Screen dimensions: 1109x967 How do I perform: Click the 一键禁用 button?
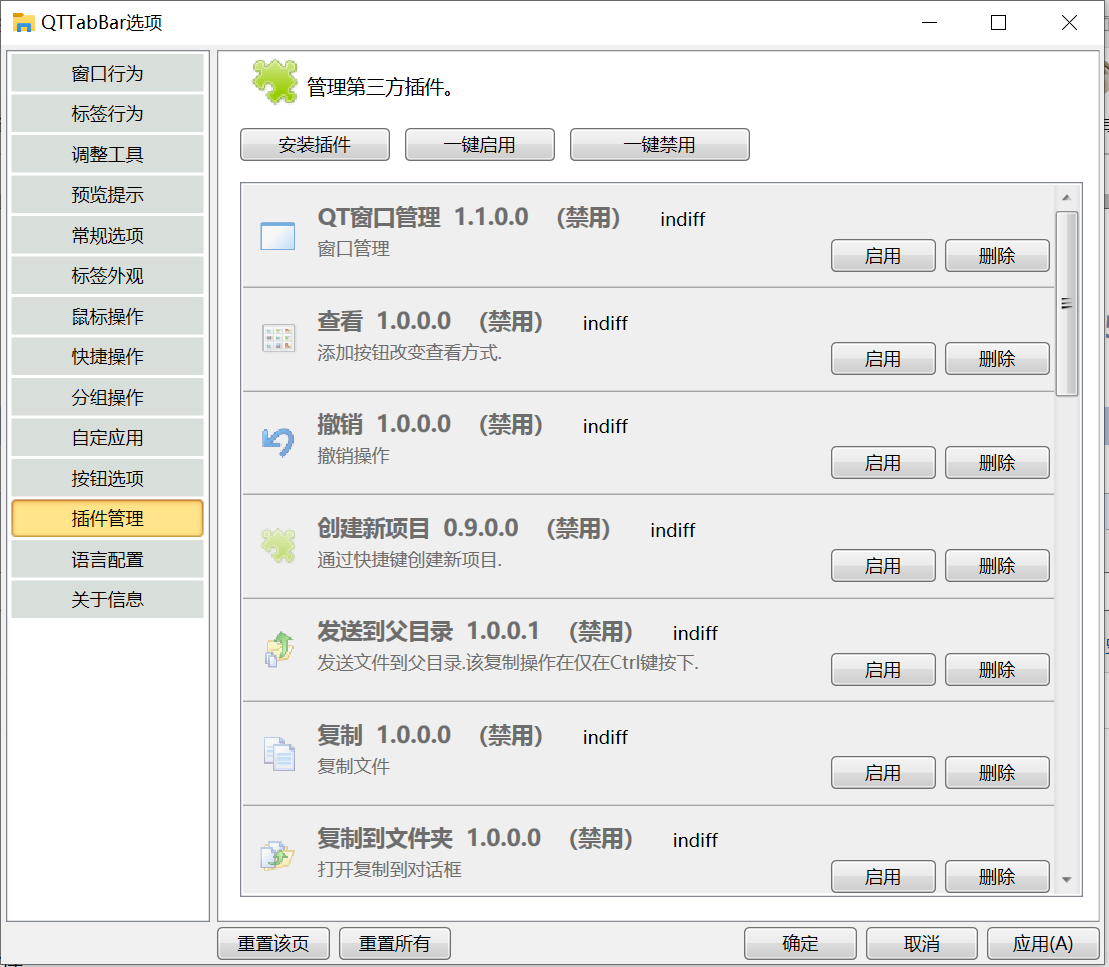pos(659,145)
